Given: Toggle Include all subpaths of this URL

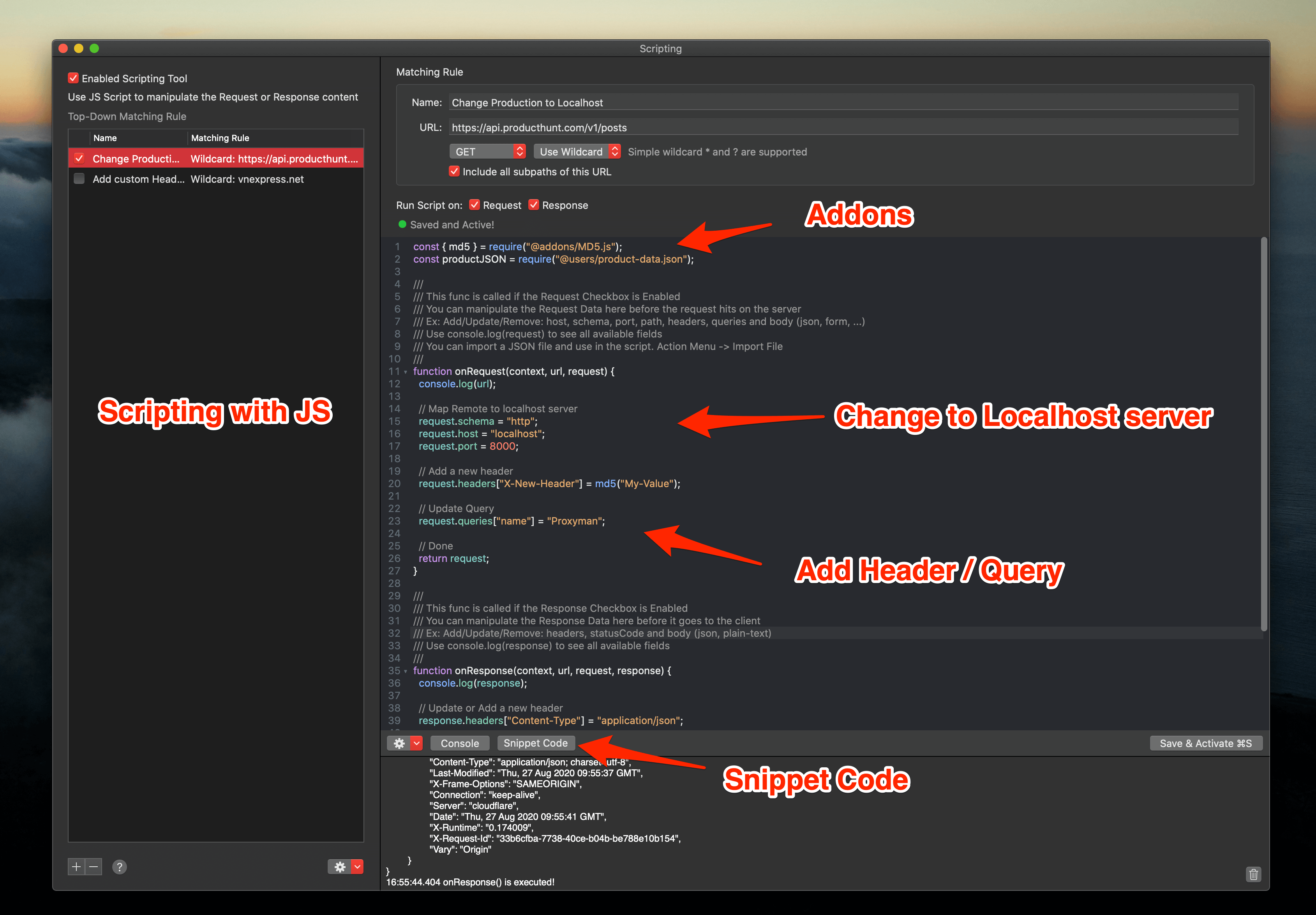Looking at the screenshot, I should (454, 171).
